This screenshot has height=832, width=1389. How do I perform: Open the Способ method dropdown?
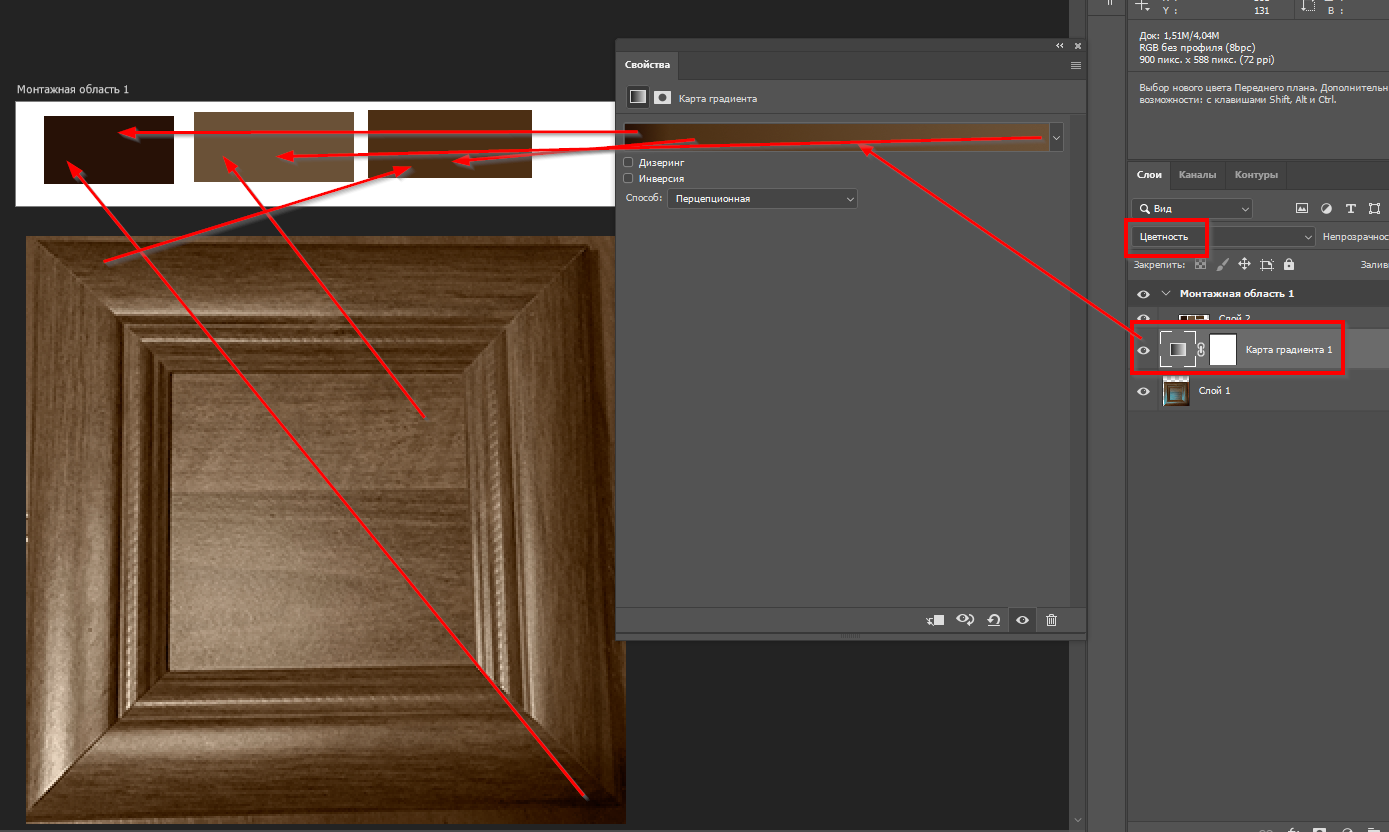762,199
